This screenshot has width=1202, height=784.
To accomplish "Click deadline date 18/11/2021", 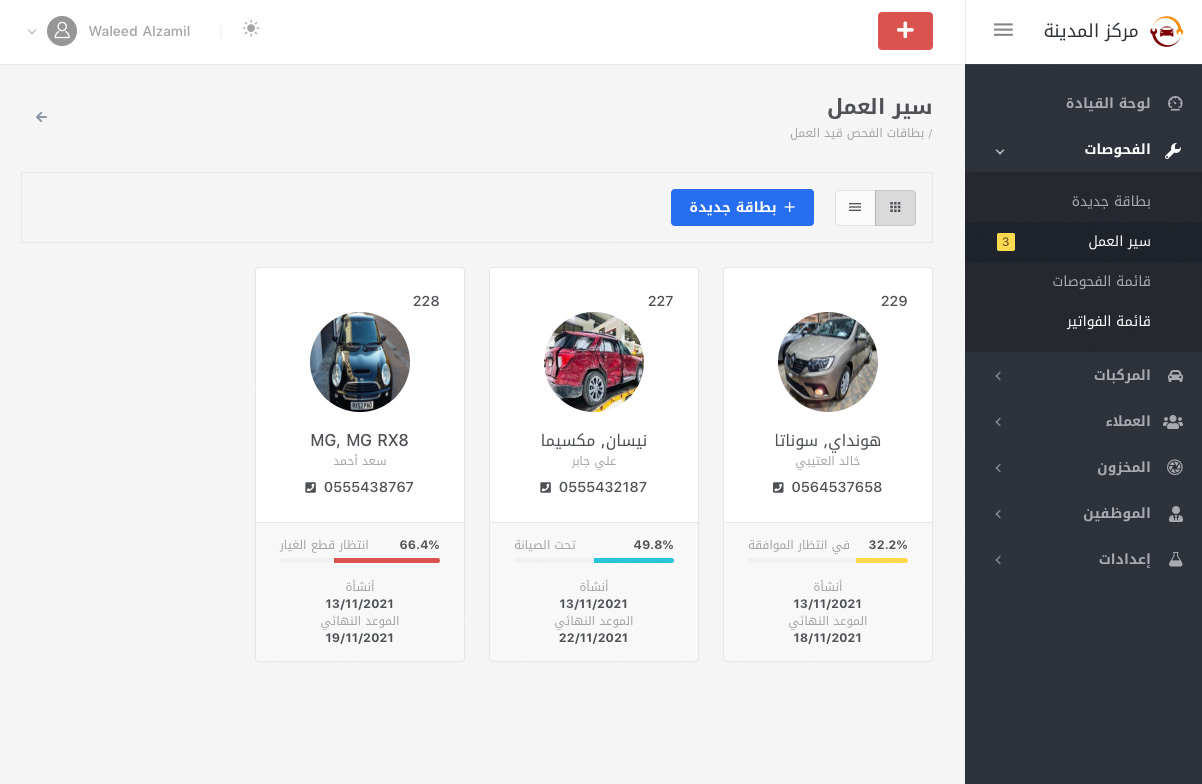I will (x=828, y=637).
